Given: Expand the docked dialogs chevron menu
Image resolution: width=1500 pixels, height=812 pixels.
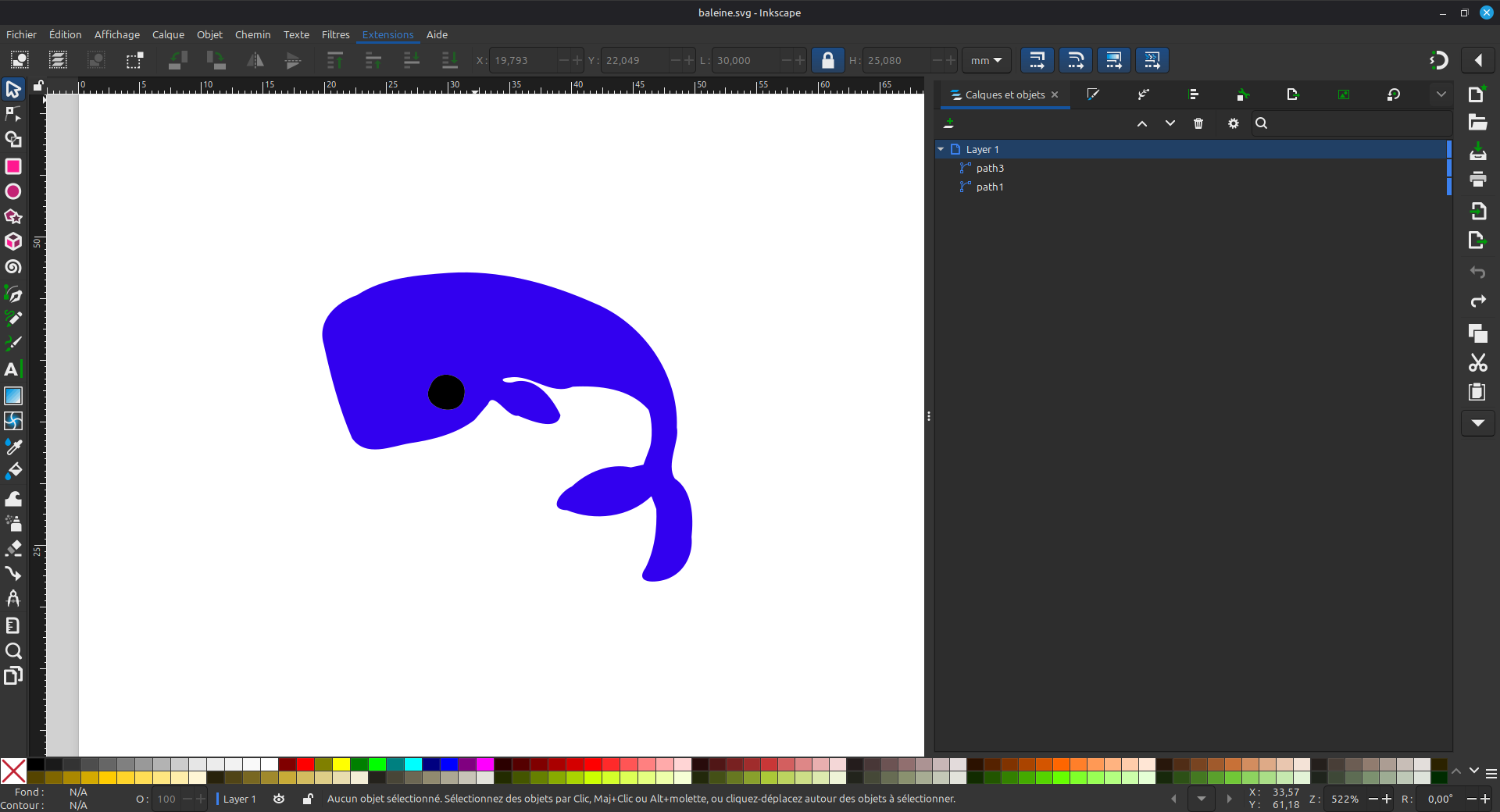Looking at the screenshot, I should pos(1441,94).
